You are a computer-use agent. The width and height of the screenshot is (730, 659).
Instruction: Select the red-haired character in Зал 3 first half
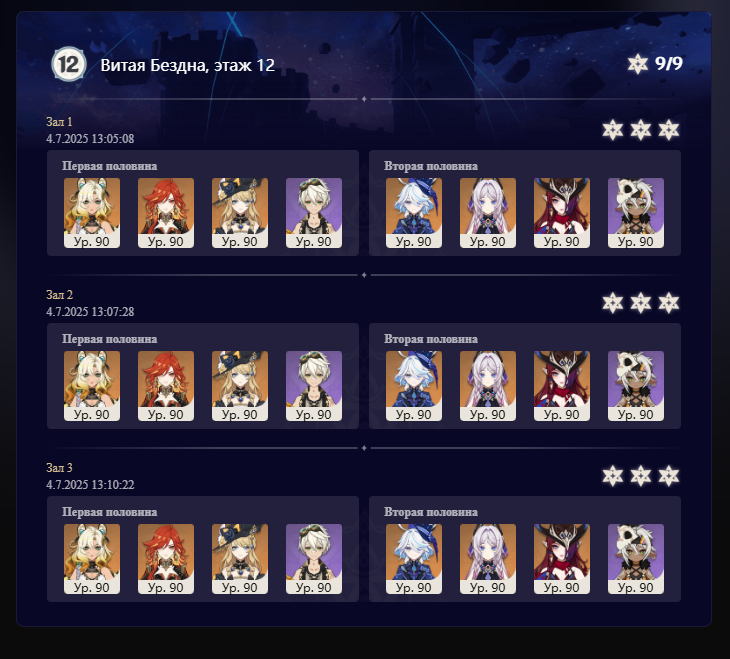click(166, 559)
